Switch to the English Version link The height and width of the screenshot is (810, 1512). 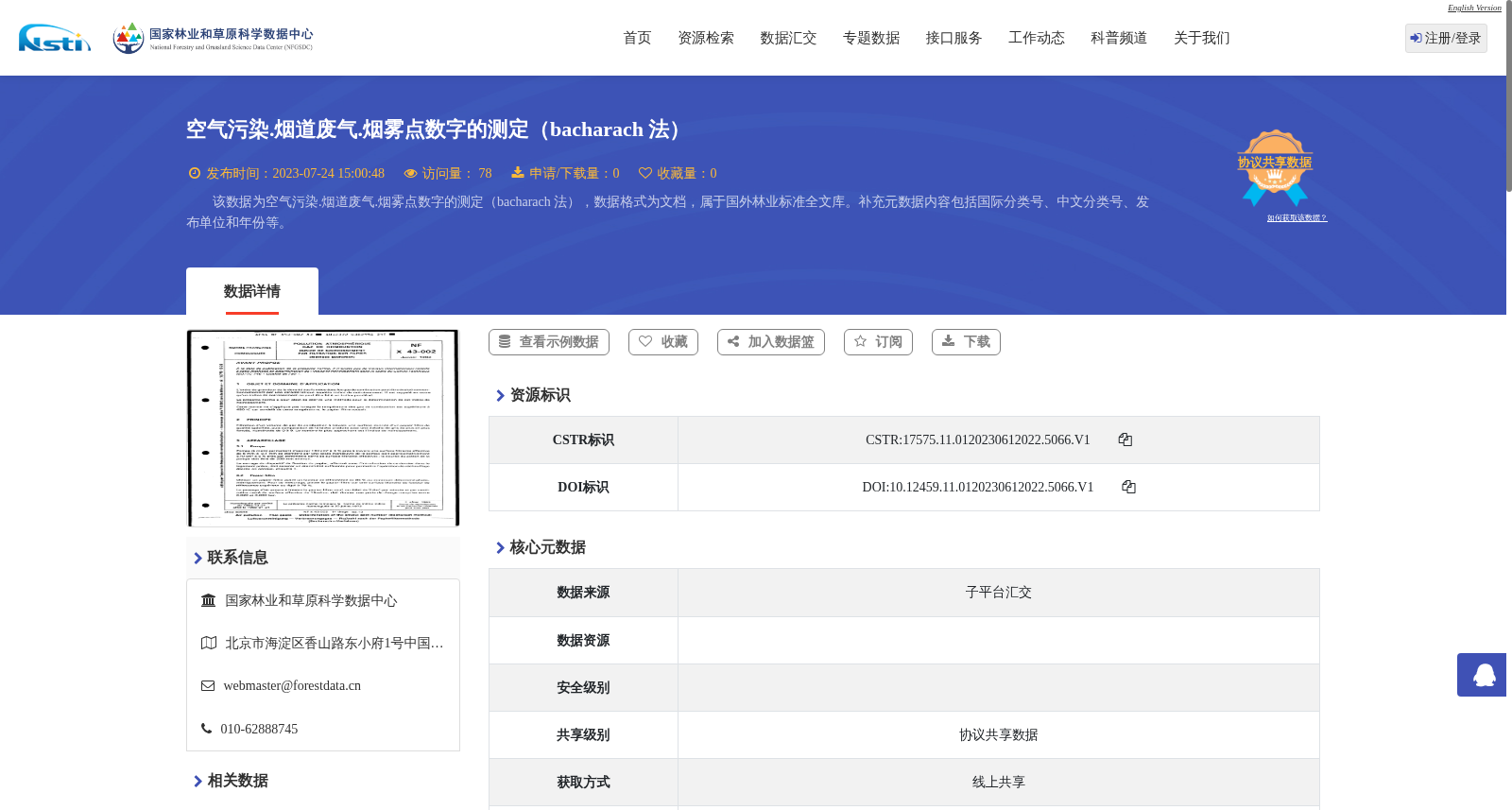[1474, 8]
